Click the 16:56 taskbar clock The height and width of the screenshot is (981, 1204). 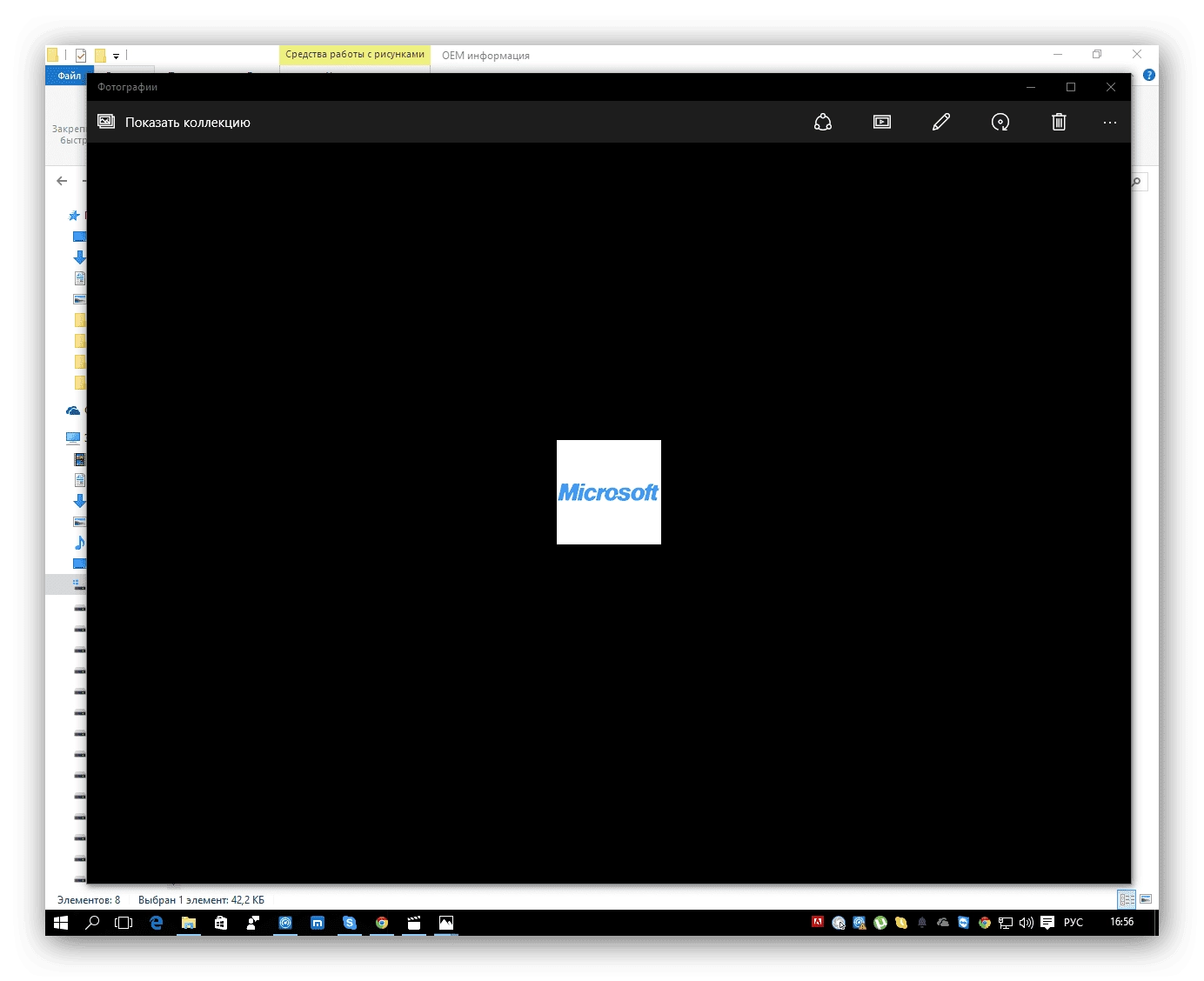1122,922
